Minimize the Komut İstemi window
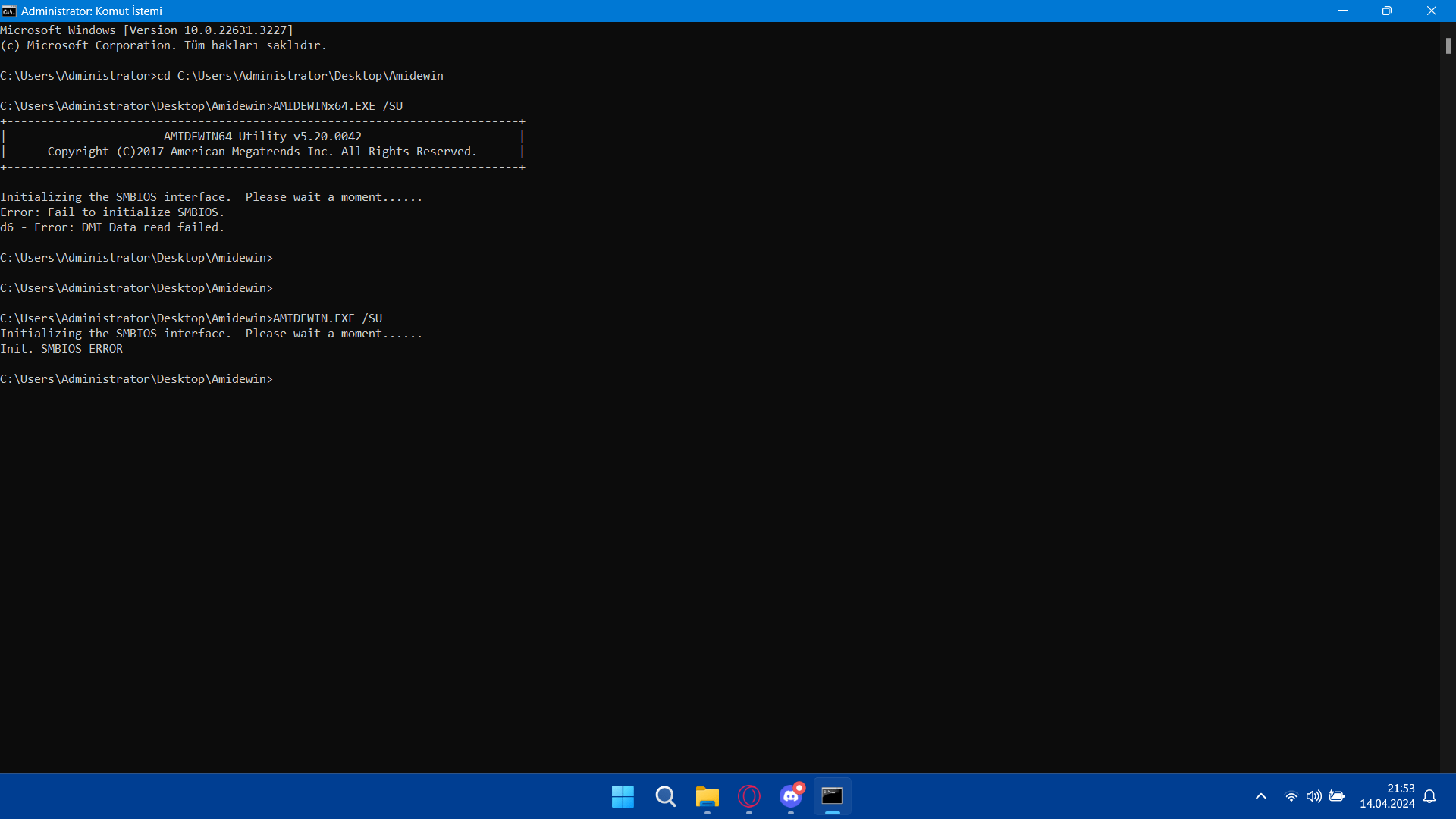 [1343, 11]
